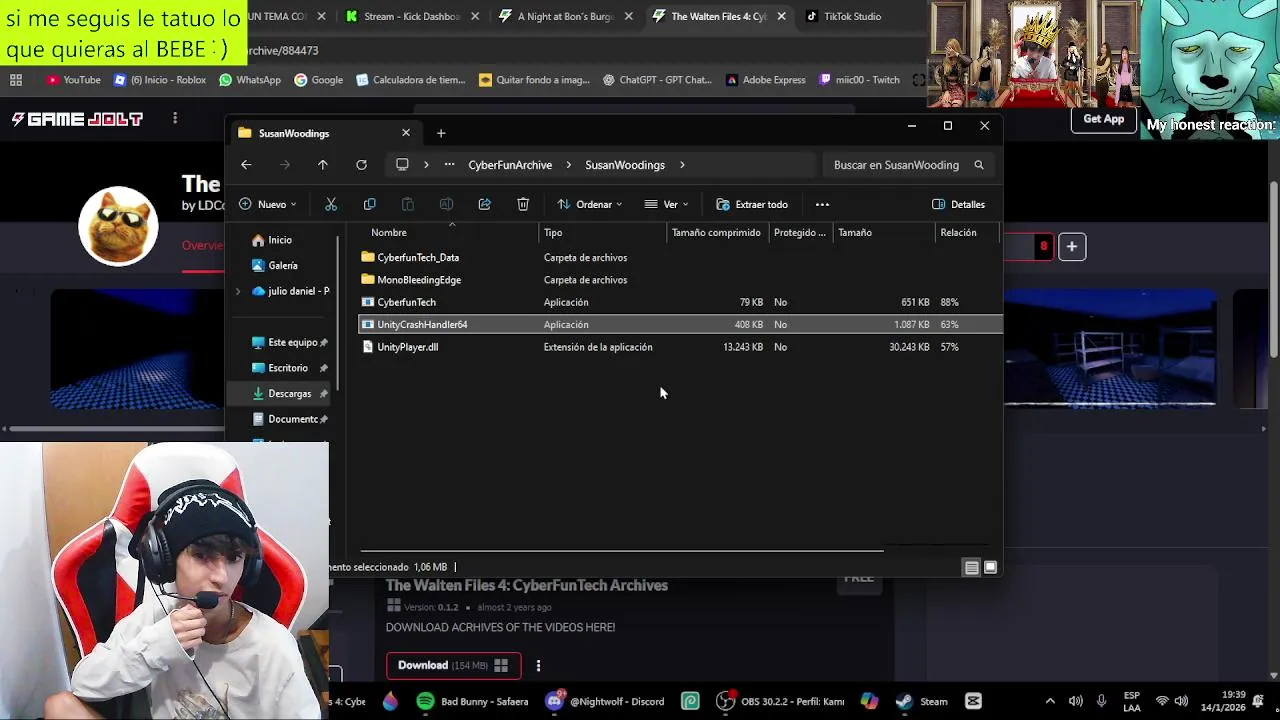Screen dimensions: 1280x720
Task: Open Discord @Nightwolf in the taskbar
Action: tap(605, 701)
